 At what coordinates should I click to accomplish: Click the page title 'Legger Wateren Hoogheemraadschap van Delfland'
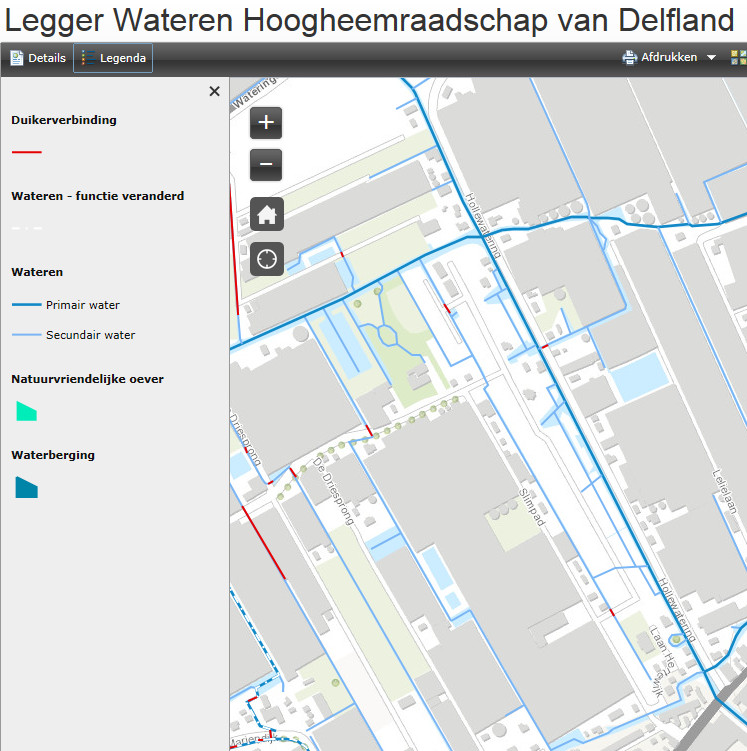tap(369, 20)
